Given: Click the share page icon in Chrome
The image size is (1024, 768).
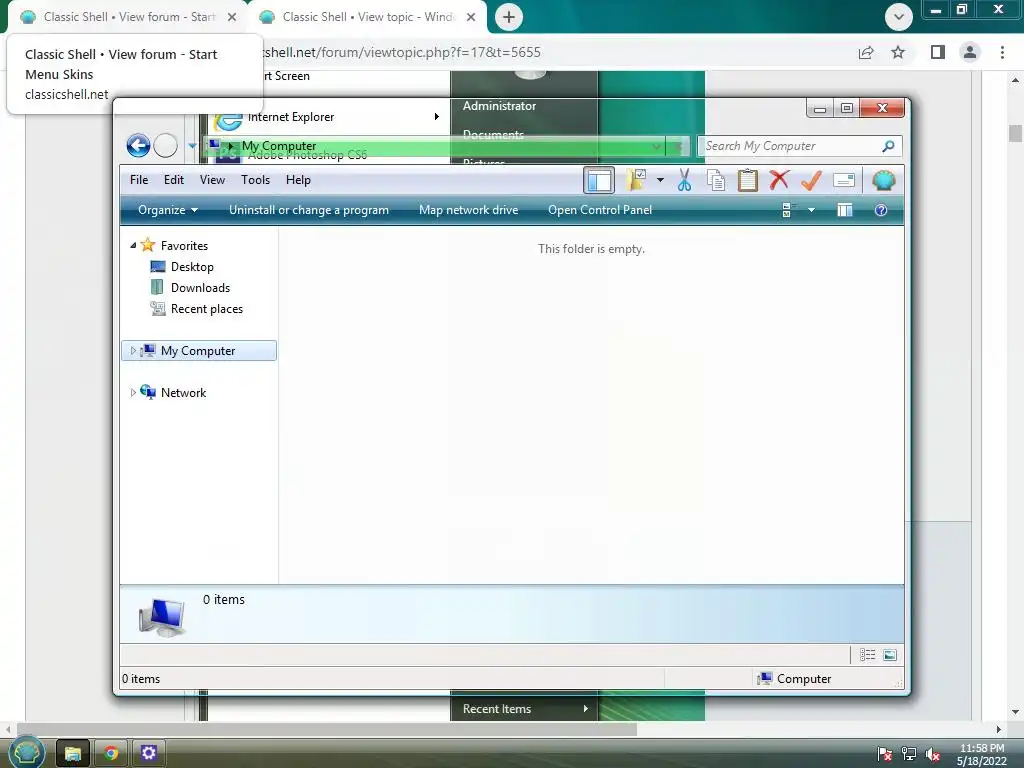Looking at the screenshot, I should (x=866, y=52).
